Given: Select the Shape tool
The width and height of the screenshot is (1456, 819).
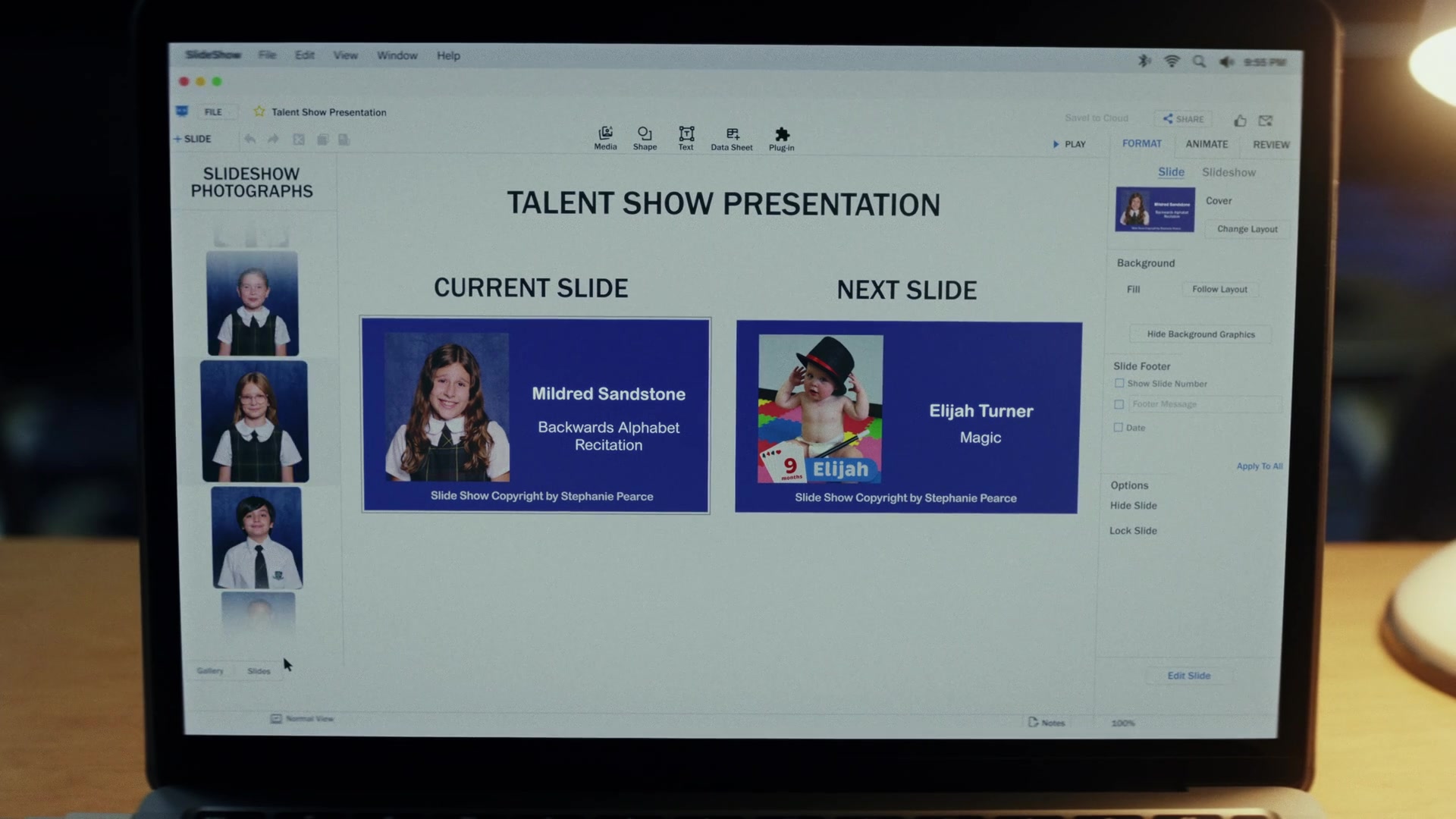Looking at the screenshot, I should (645, 138).
